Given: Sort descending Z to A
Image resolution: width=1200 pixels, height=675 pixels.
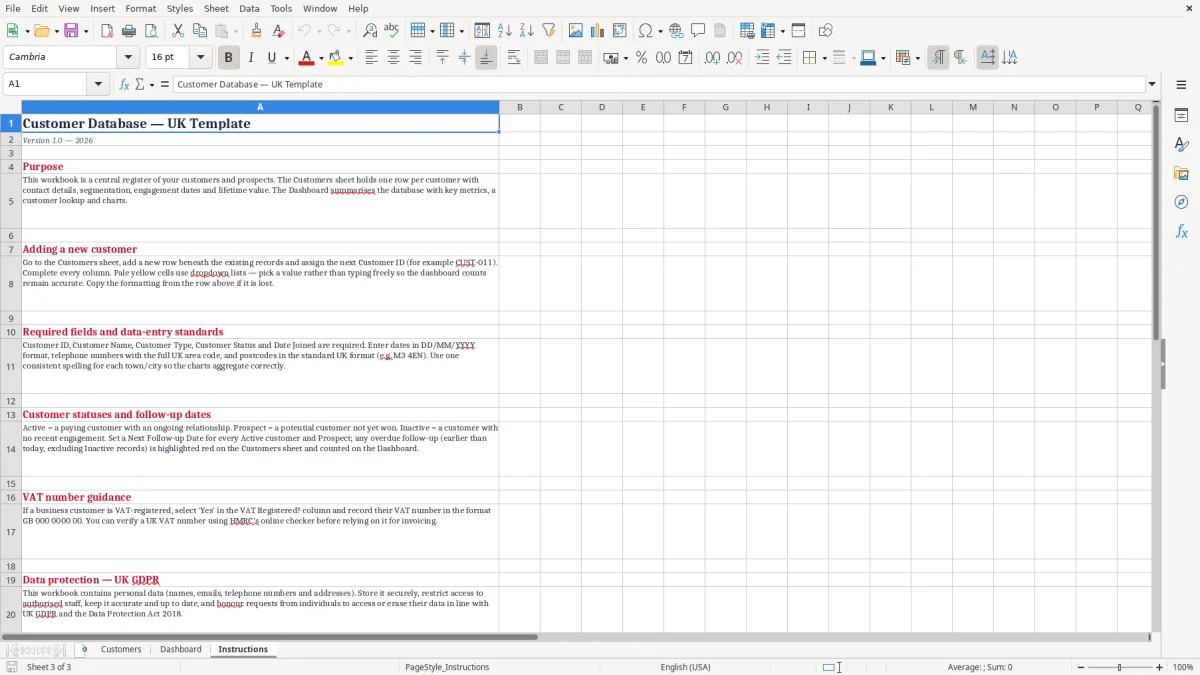Looking at the screenshot, I should coord(527,31).
